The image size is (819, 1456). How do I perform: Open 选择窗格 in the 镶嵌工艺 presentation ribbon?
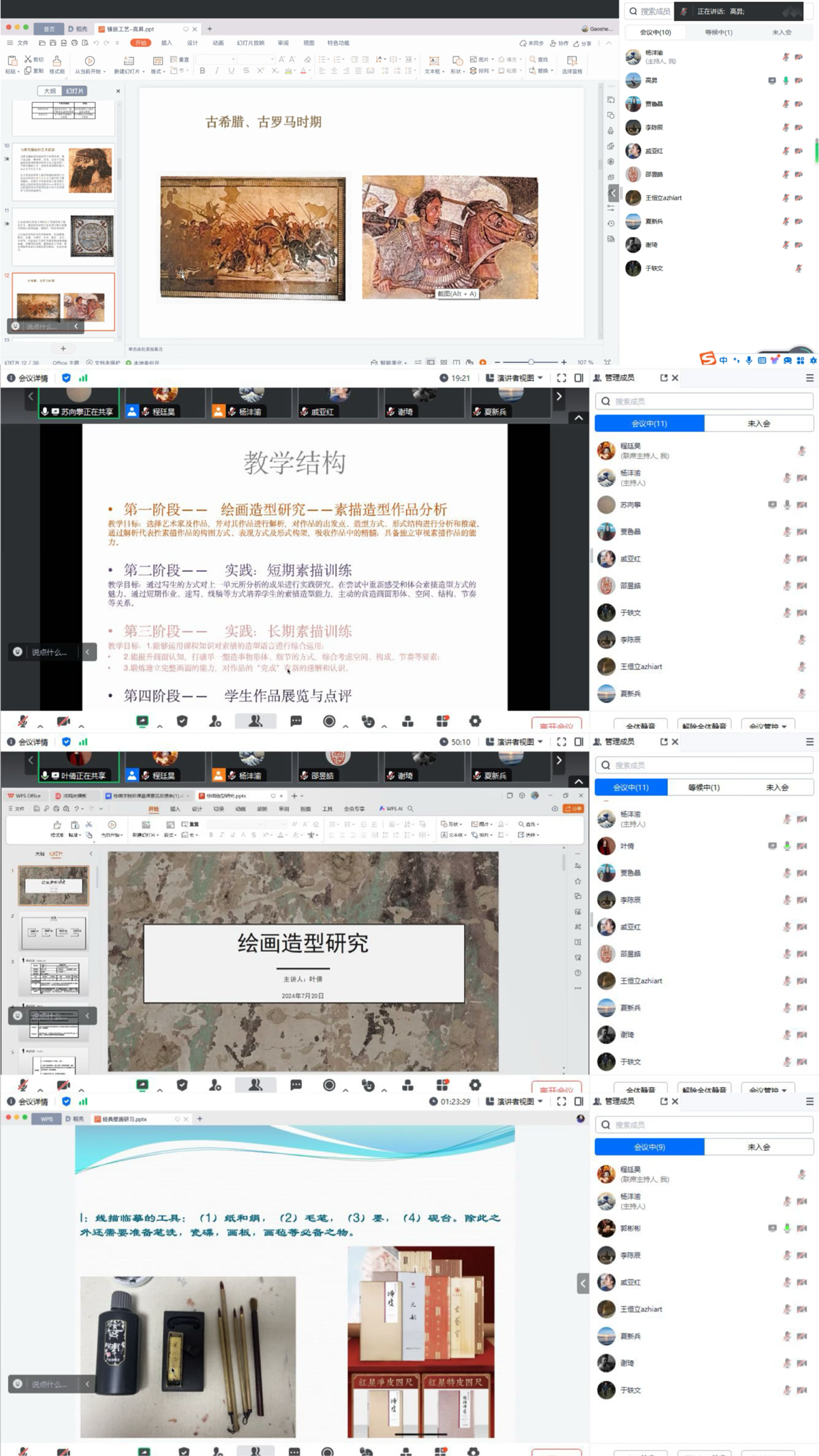pos(572,64)
